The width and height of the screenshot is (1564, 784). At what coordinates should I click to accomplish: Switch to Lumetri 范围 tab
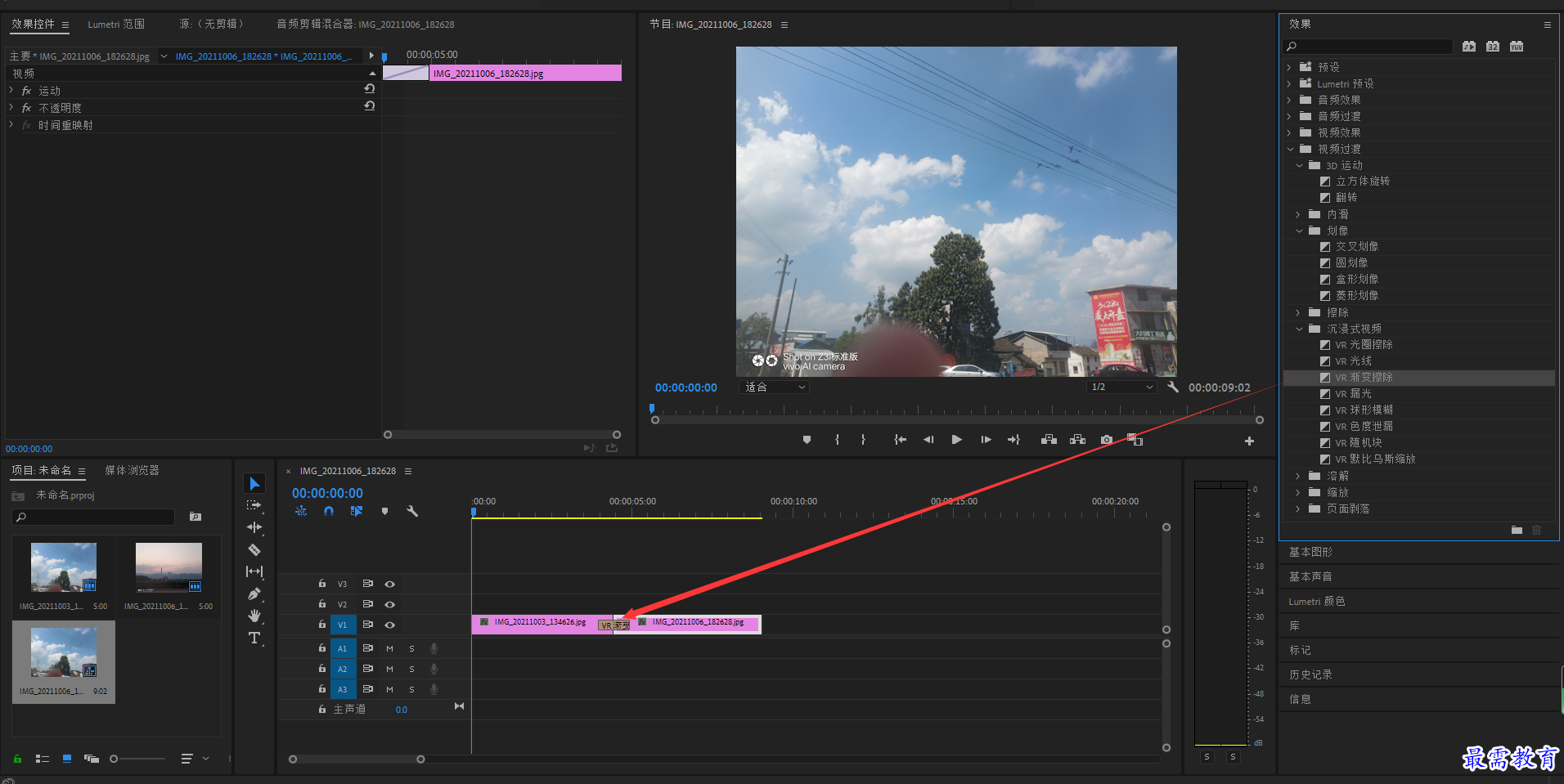tap(116, 25)
